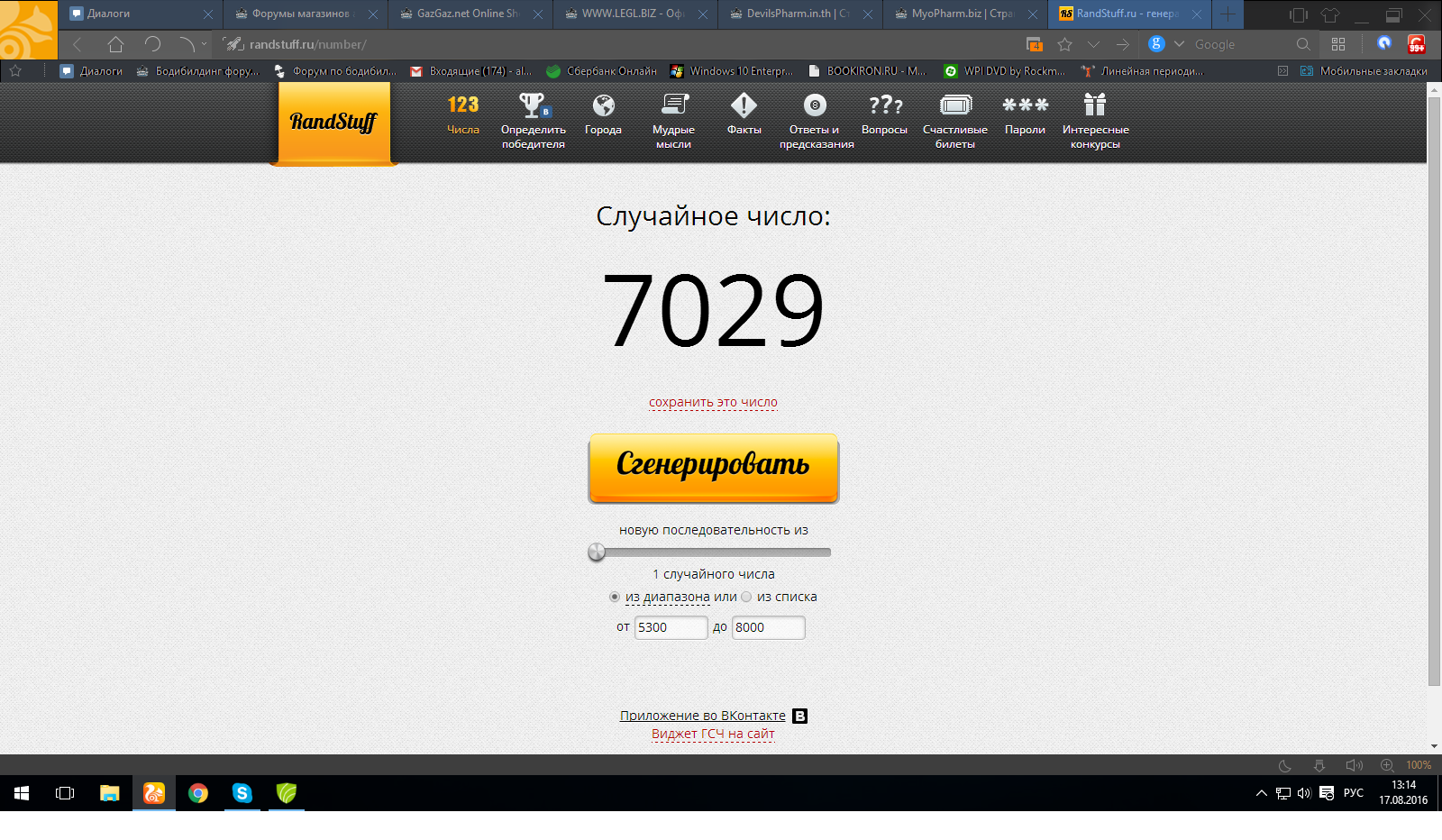The width and height of the screenshot is (1442, 840).
Task: Click the RandStuff logo banner
Action: point(333,123)
